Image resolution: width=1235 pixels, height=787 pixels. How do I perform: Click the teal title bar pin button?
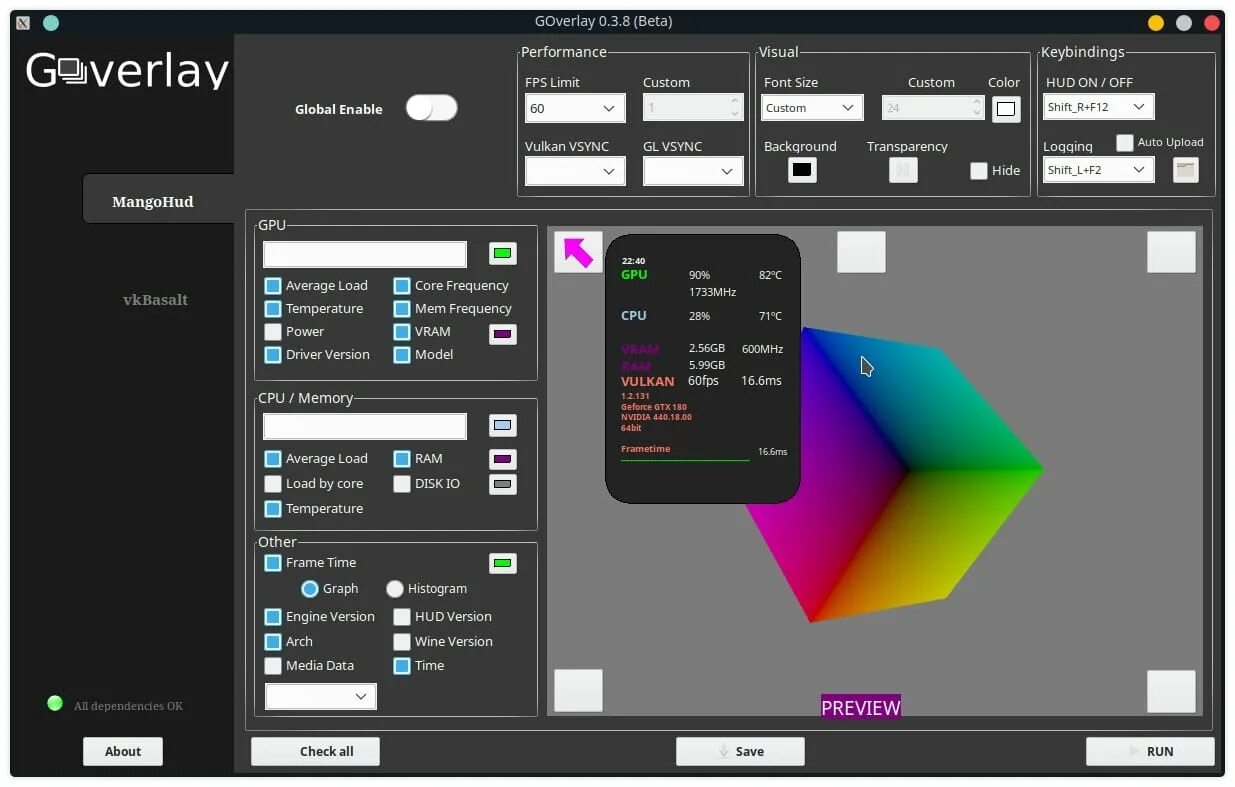pos(51,22)
